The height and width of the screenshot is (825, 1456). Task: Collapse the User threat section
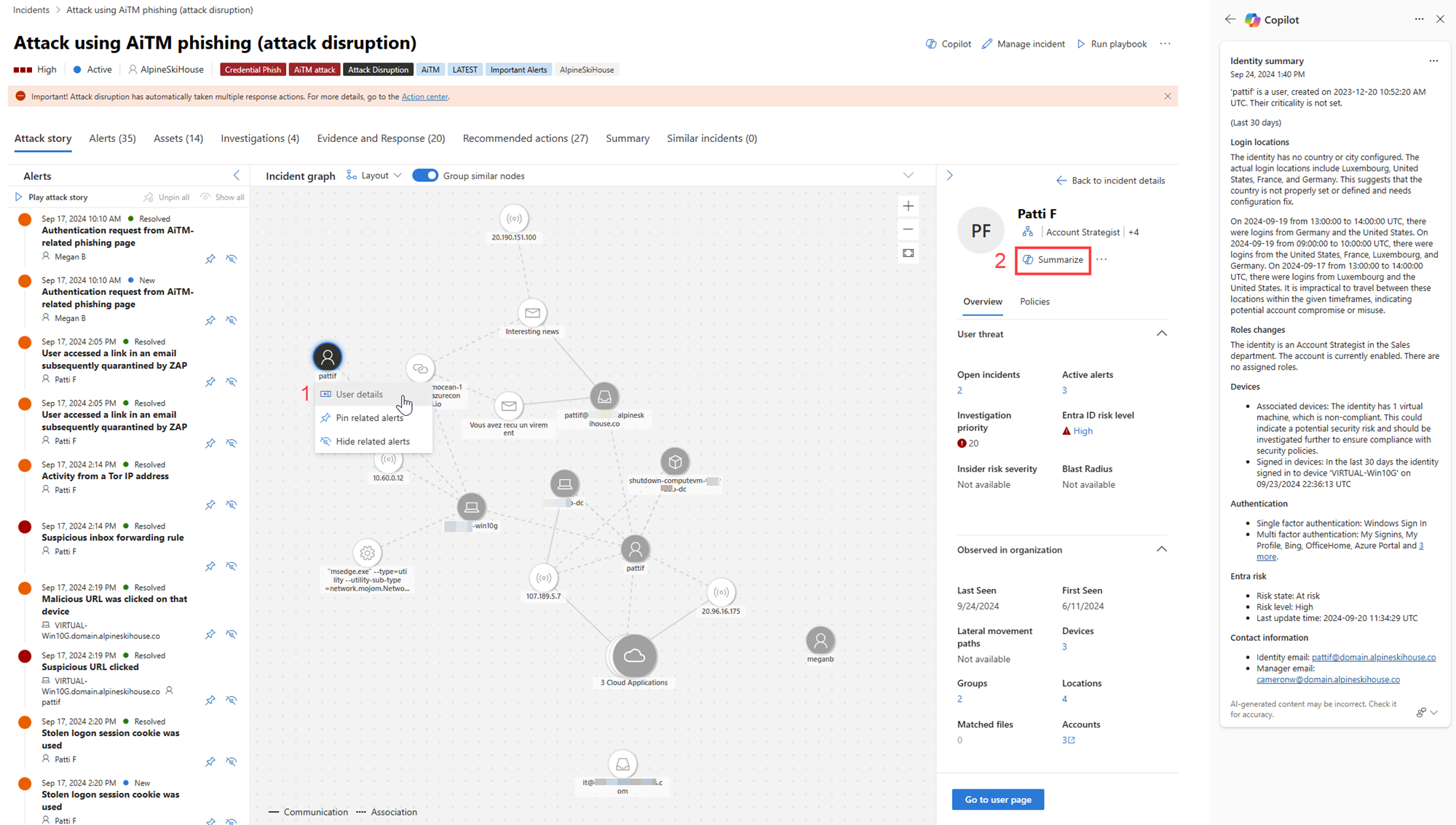(x=1161, y=333)
